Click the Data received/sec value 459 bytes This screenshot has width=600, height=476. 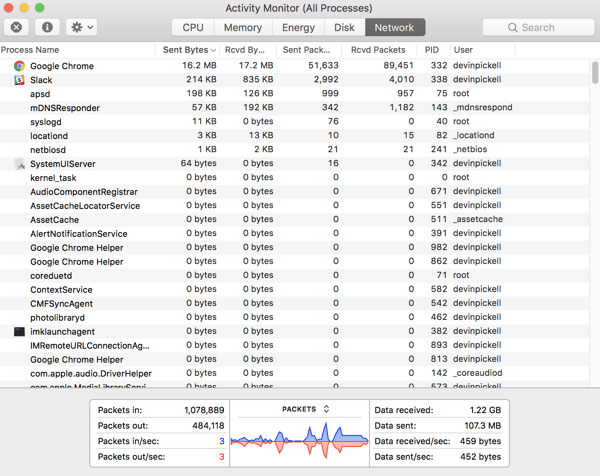pos(480,441)
